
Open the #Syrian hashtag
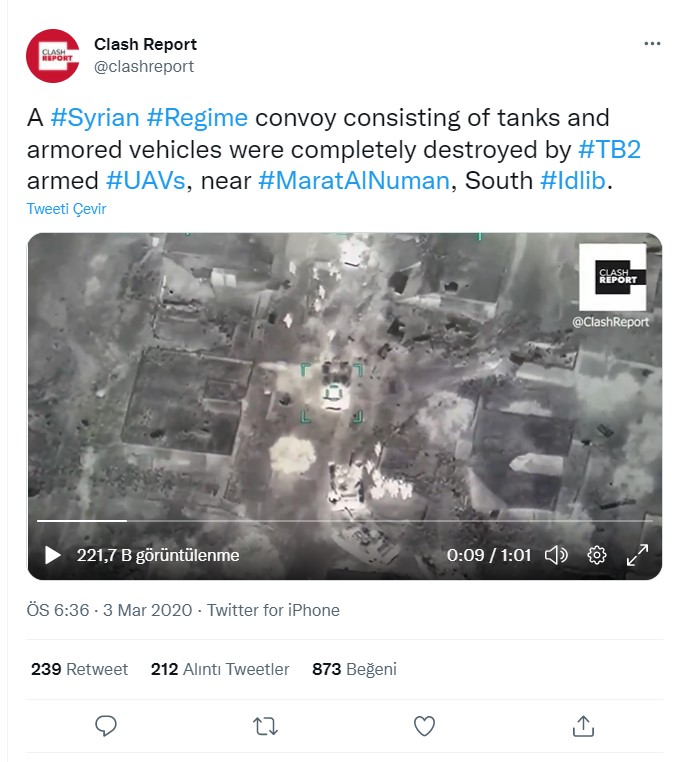coord(95,118)
